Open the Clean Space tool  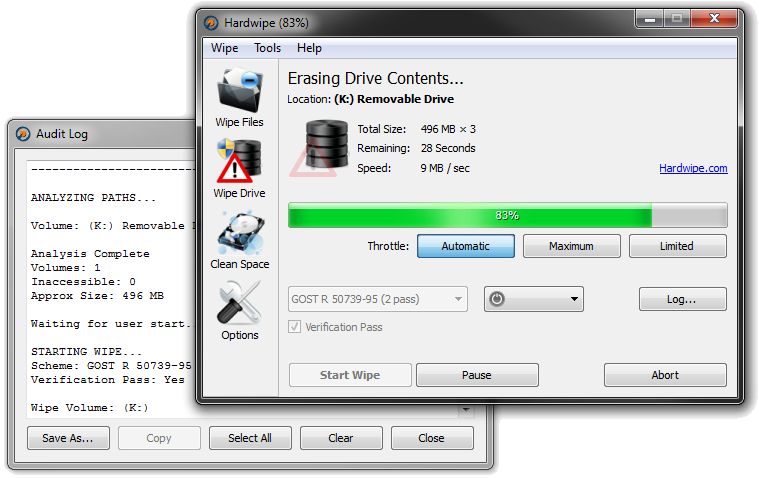pyautogui.click(x=240, y=240)
